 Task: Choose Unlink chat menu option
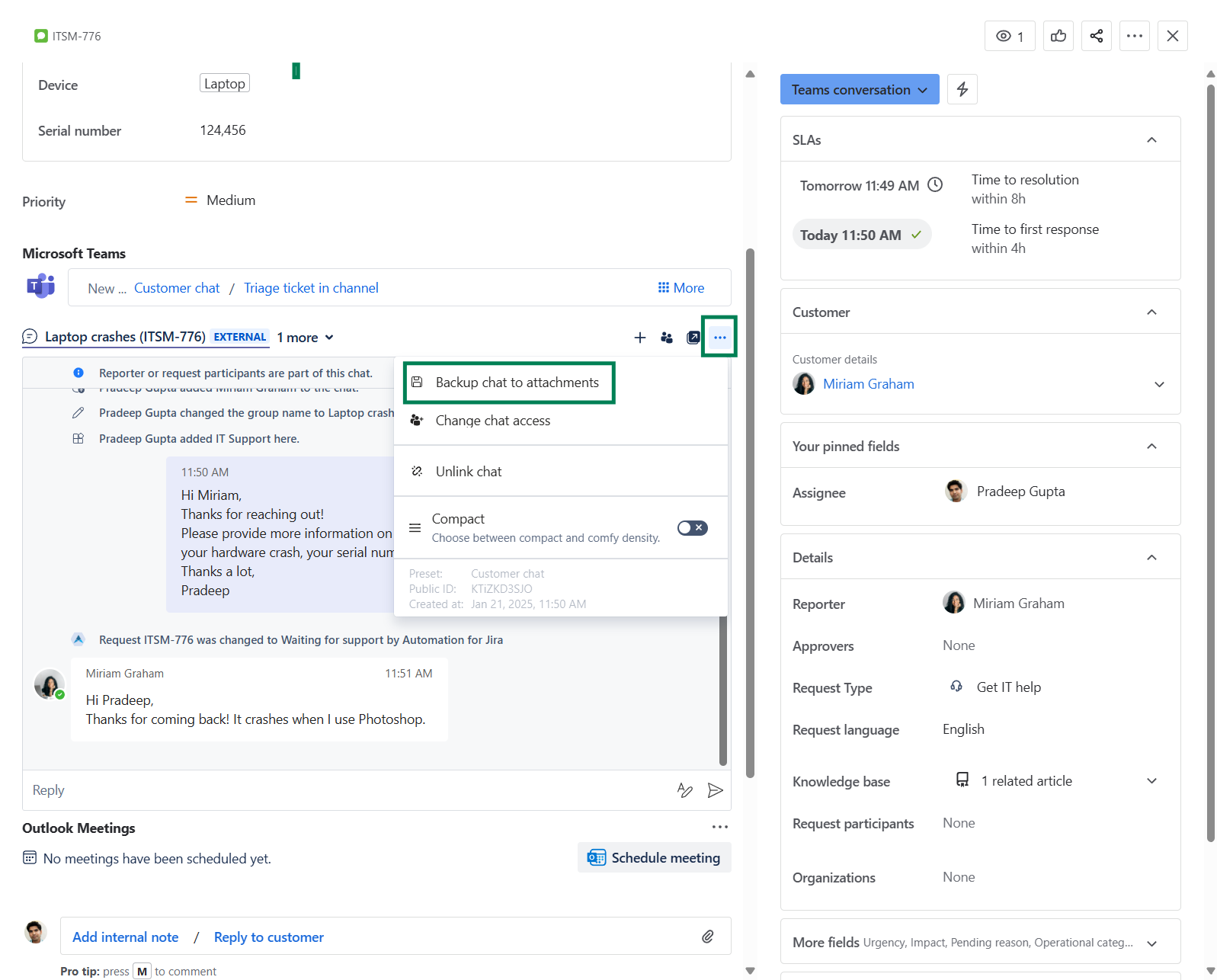pyautogui.click(x=468, y=472)
